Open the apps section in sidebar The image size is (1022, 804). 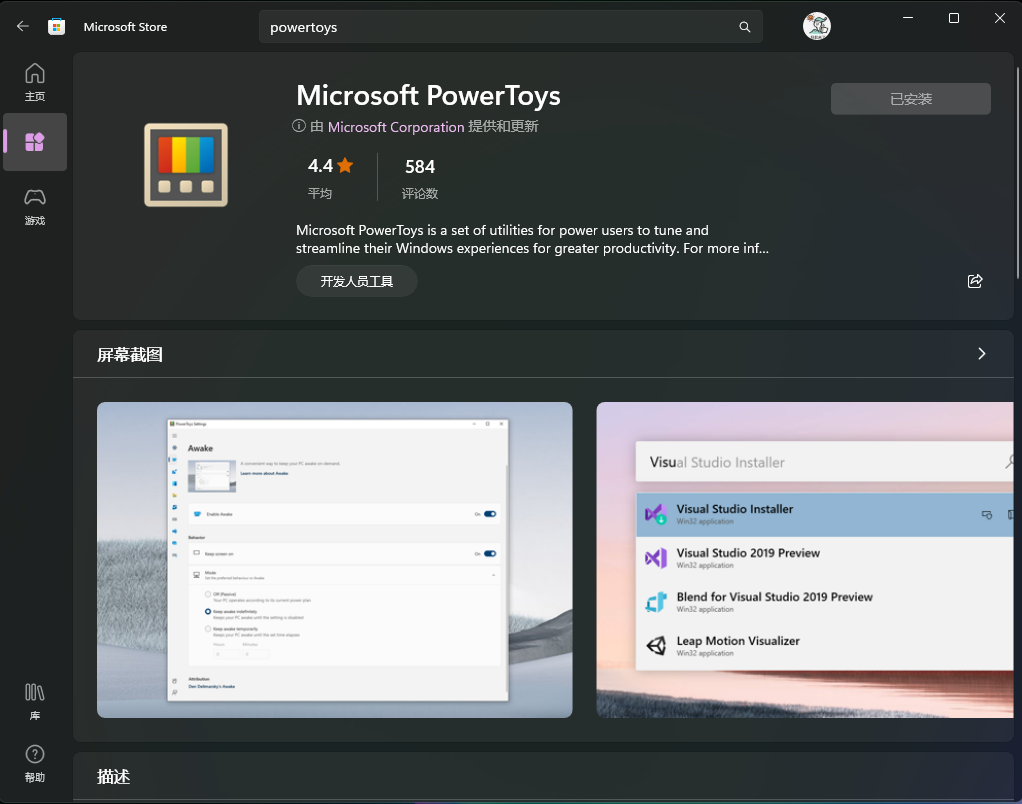[35, 142]
